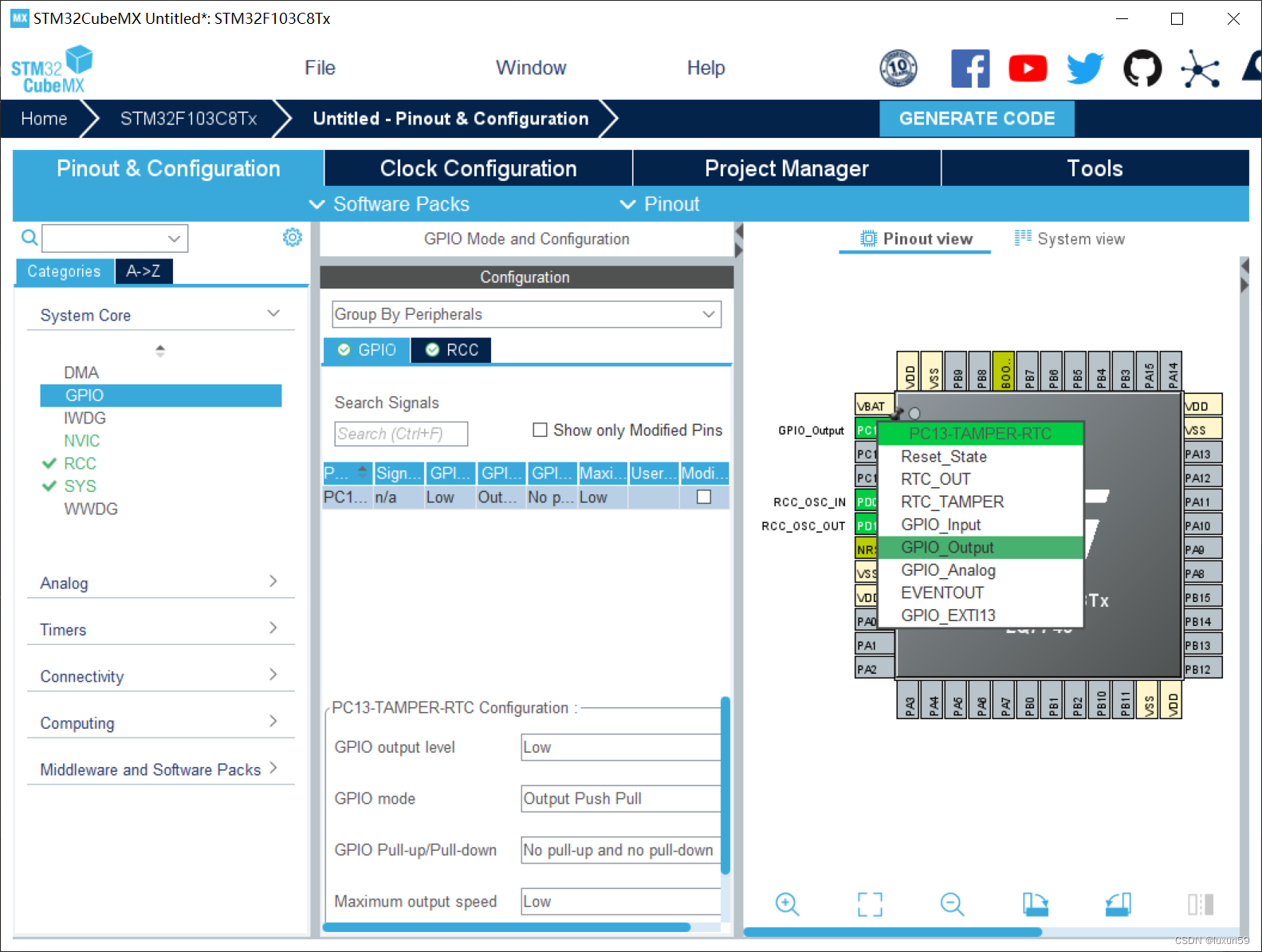Image resolution: width=1262 pixels, height=952 pixels.
Task: Open the Facebook link icon
Action: tap(970, 69)
